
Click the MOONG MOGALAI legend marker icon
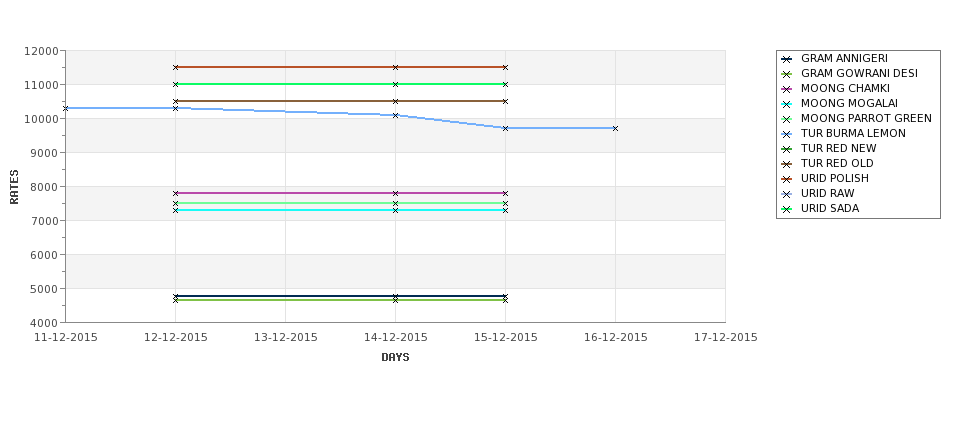coord(787,104)
